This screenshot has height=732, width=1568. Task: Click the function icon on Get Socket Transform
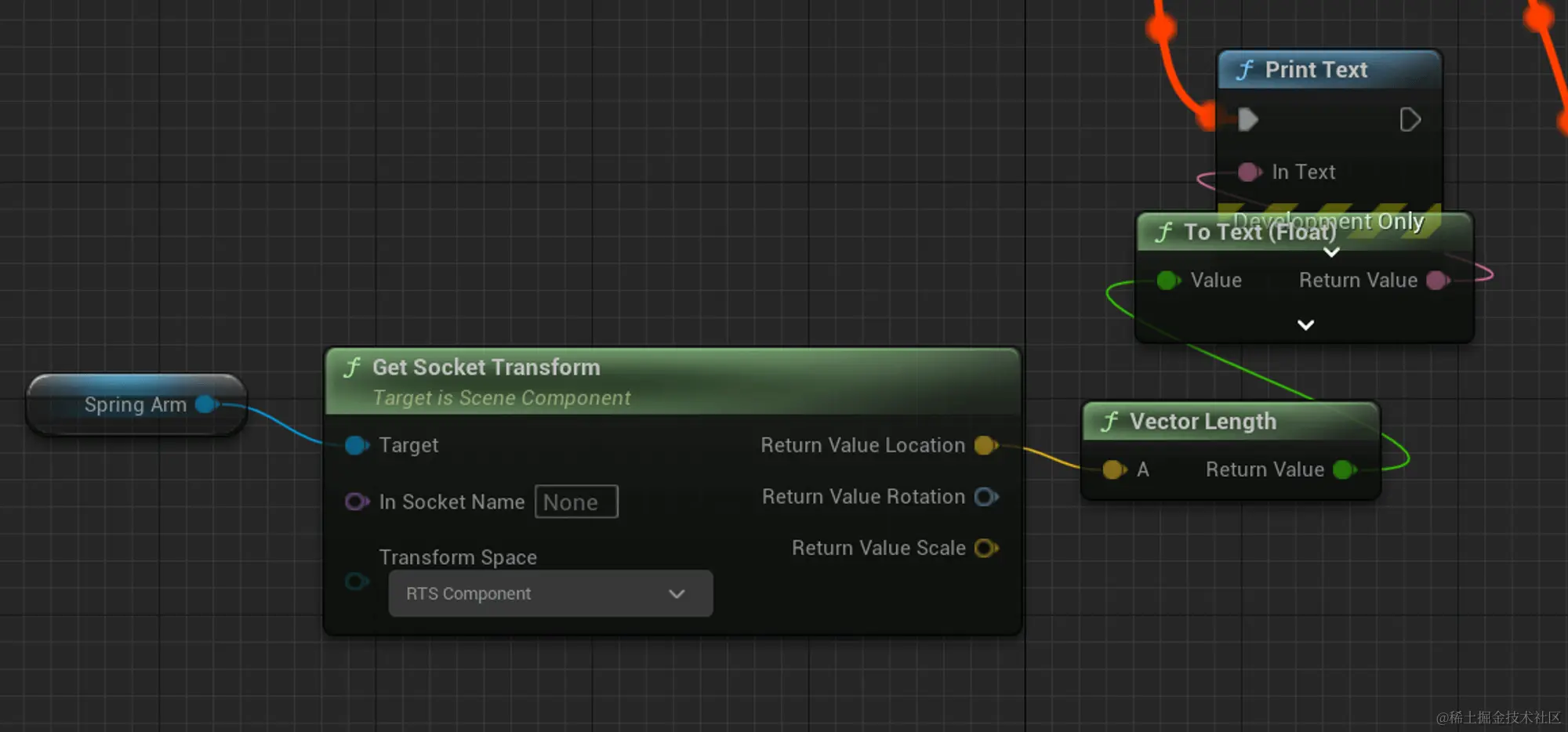[x=352, y=367]
